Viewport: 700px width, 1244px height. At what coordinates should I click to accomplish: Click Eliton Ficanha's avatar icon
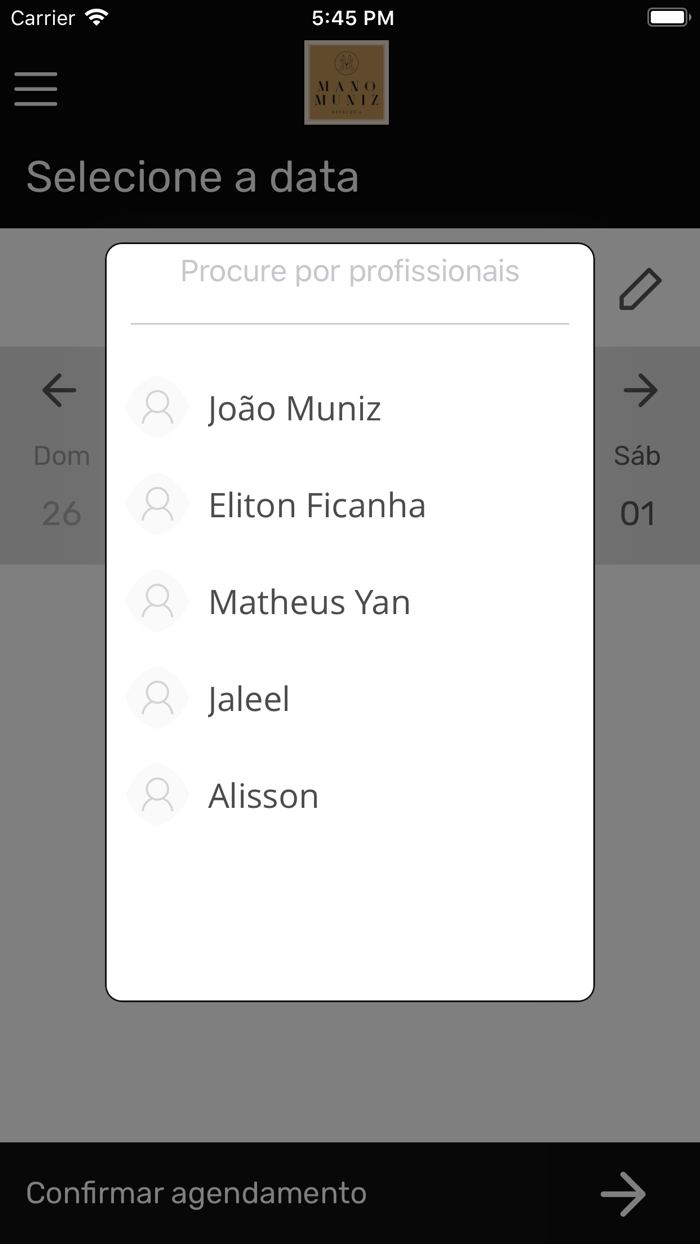click(x=157, y=504)
